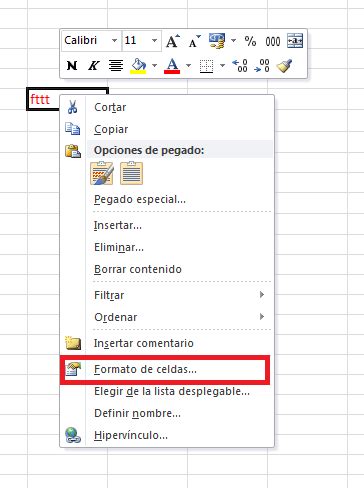Screen dimensions: 364x488
Task: Click the clipboard icon beside Opciones de pegado
Action: tap(73, 151)
